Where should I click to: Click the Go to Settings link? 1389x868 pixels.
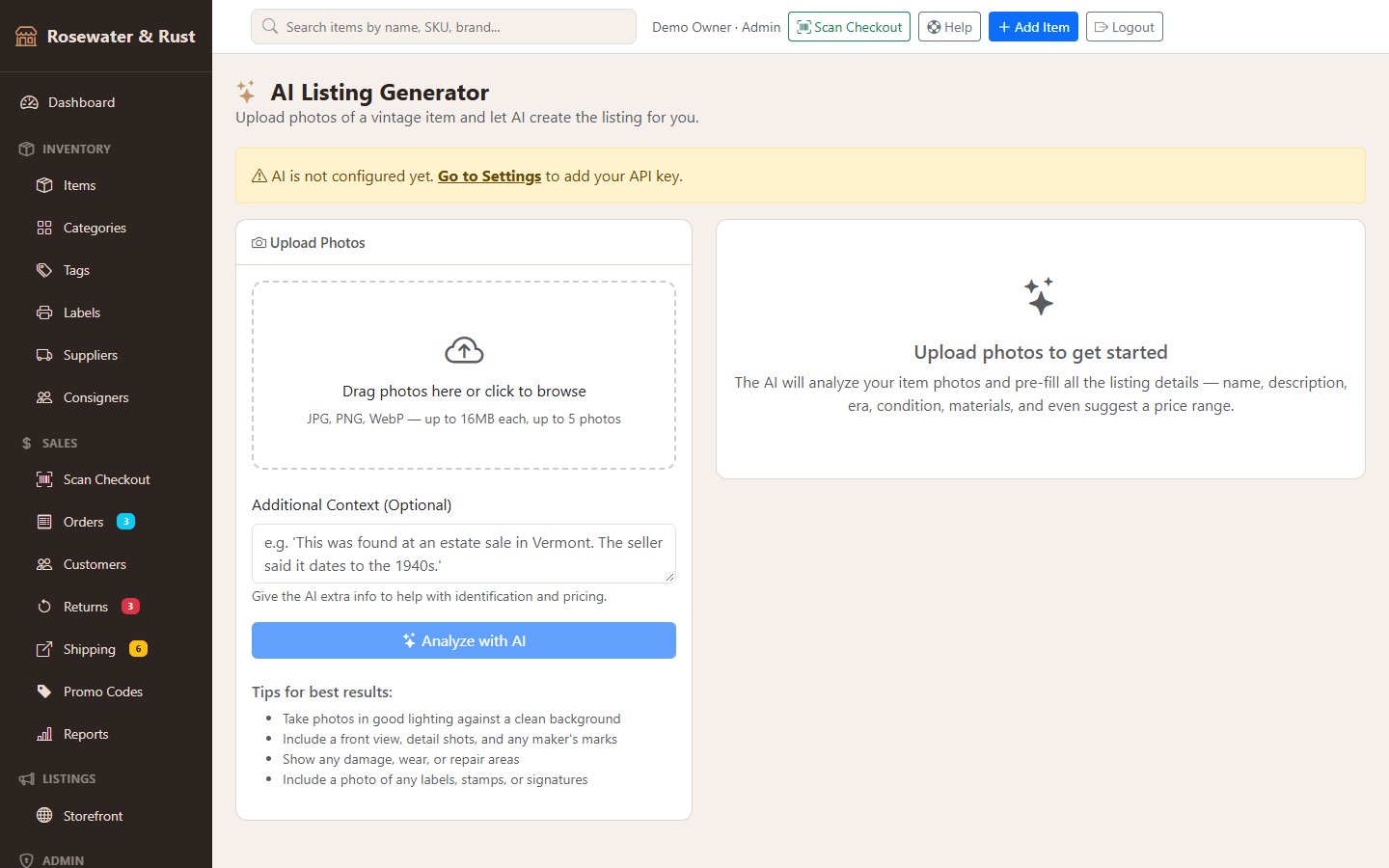pyautogui.click(x=489, y=176)
